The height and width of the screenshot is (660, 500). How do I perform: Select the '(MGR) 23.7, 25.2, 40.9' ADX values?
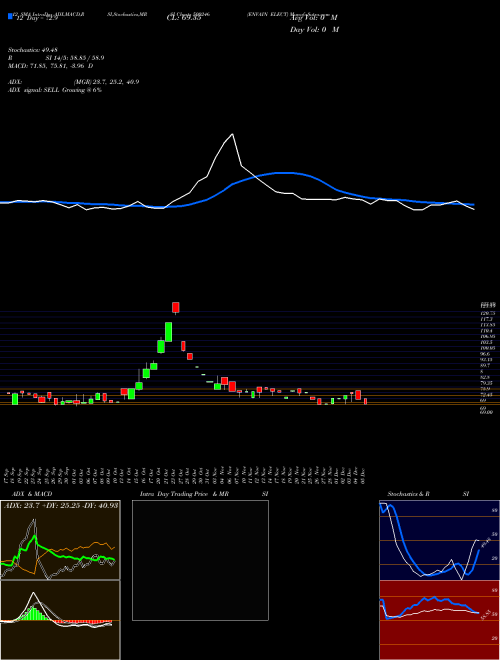[x=106, y=82]
